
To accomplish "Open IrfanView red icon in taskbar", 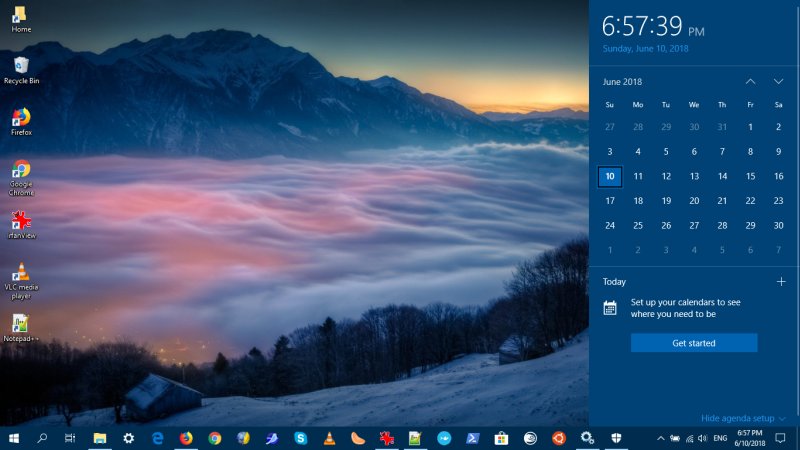I will point(387,438).
